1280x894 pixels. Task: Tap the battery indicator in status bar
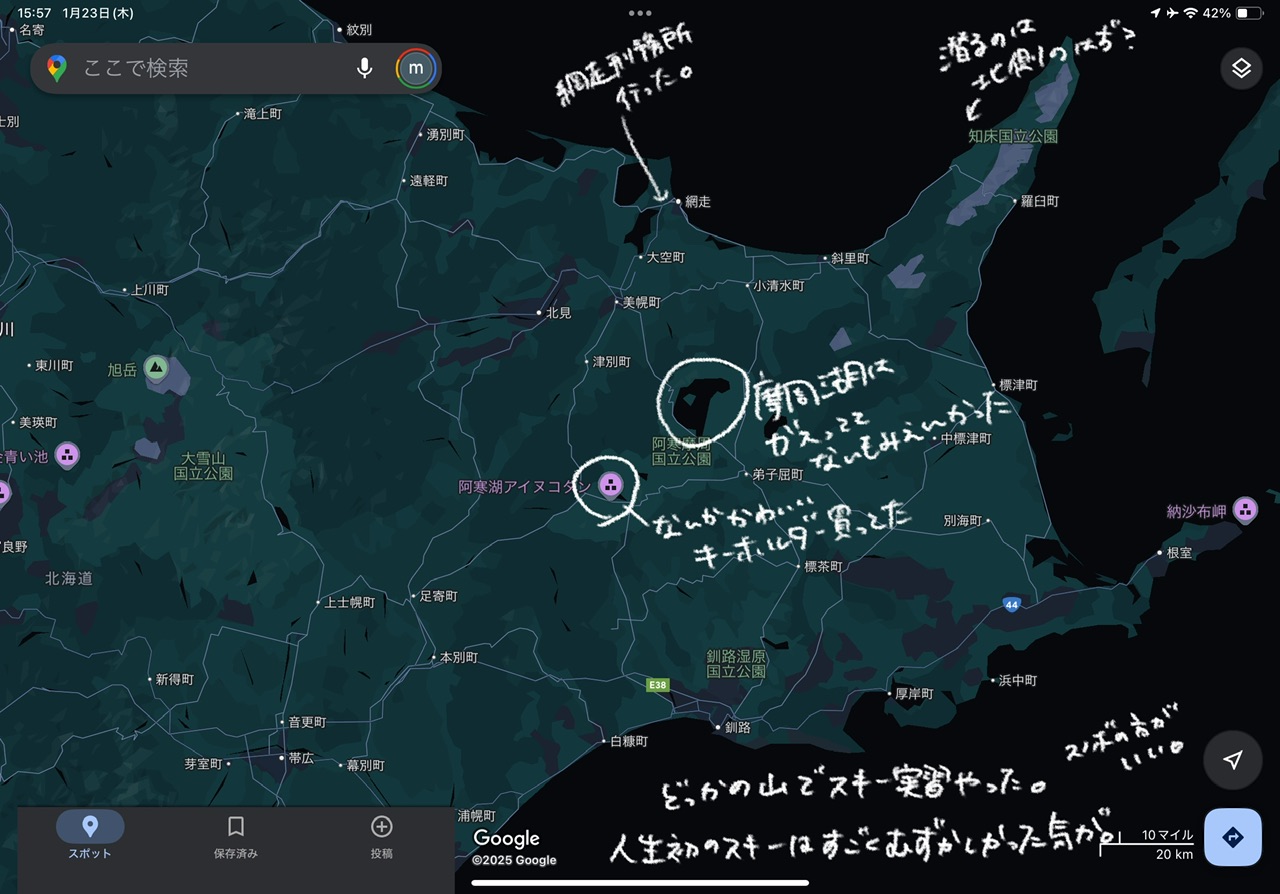(1249, 13)
